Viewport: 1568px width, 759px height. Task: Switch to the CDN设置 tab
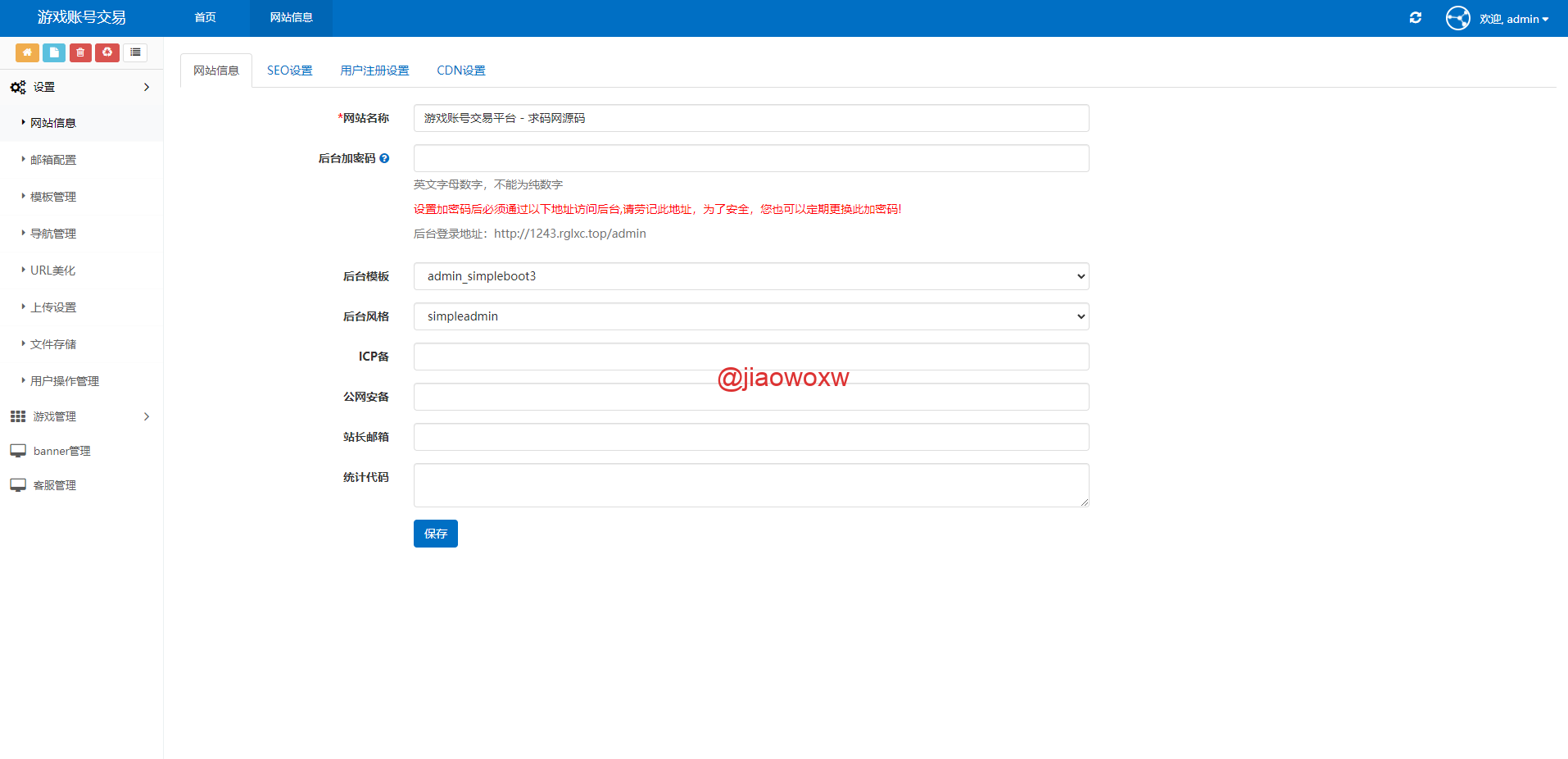pyautogui.click(x=461, y=70)
